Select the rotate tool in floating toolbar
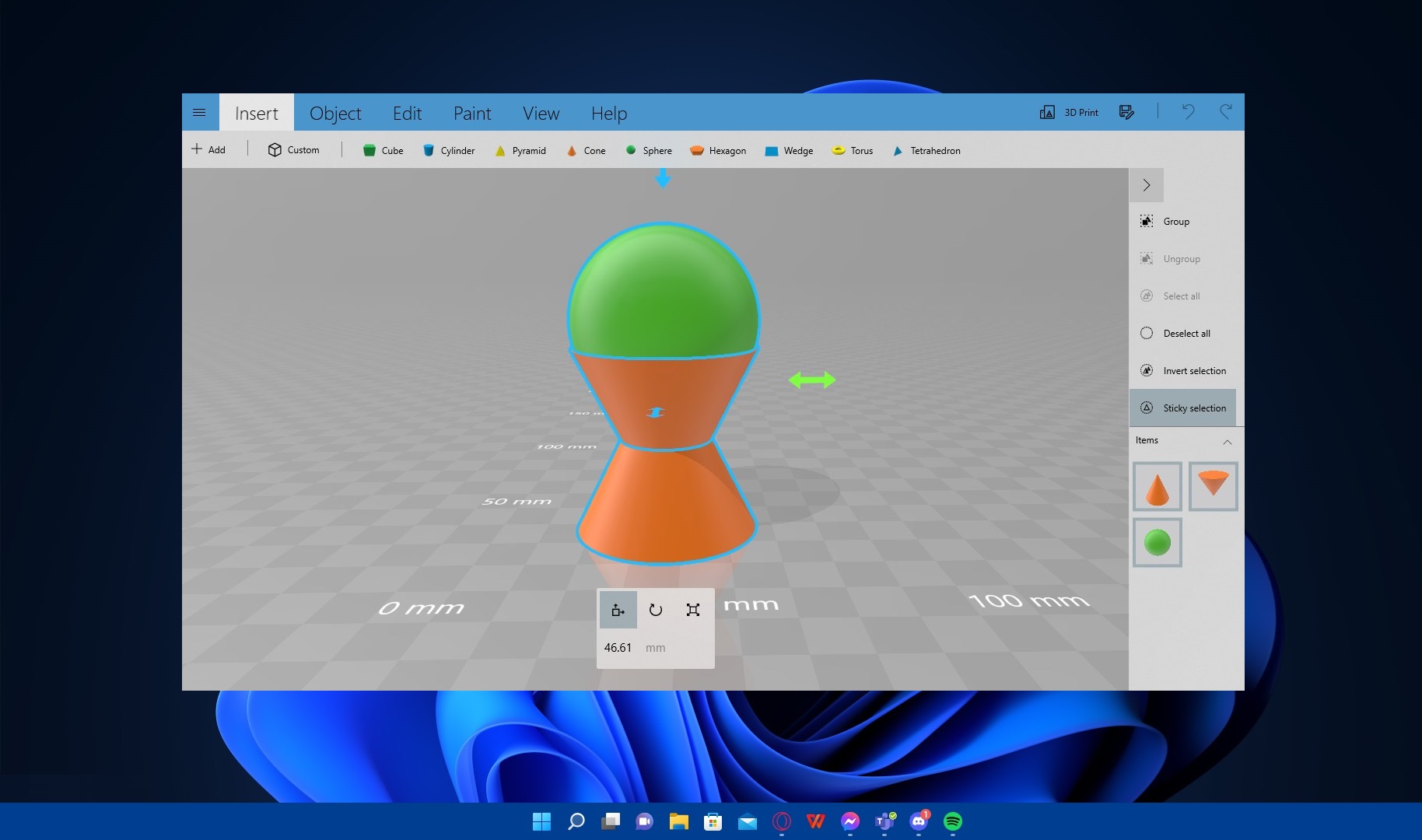This screenshot has height=840, width=1422. (x=656, y=610)
